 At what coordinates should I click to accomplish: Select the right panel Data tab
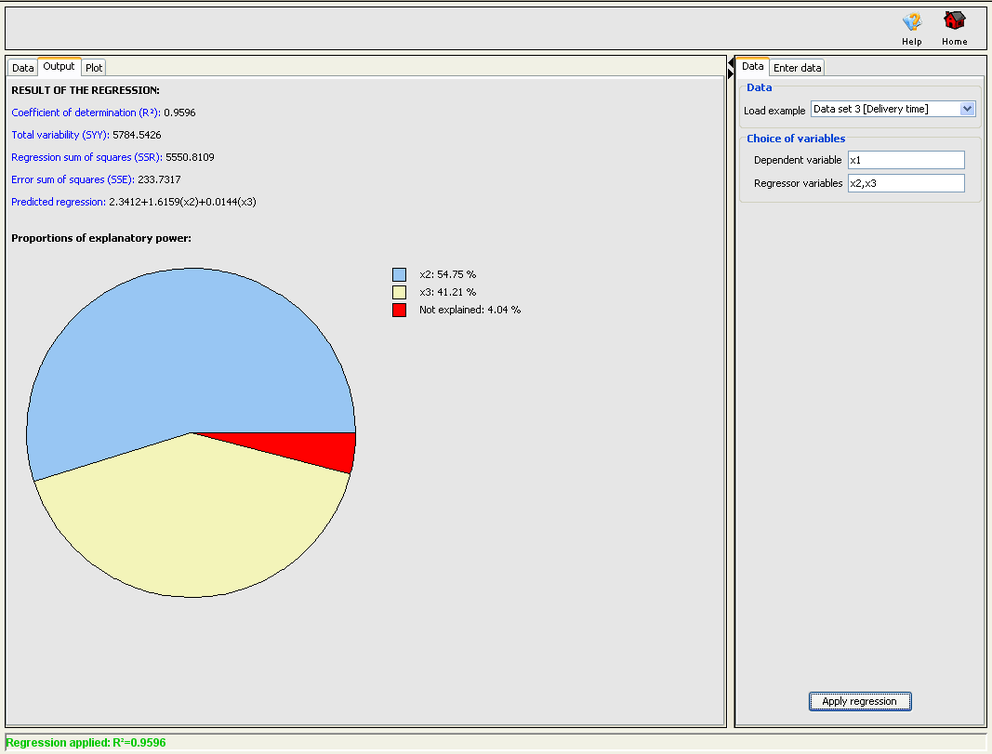coord(753,67)
